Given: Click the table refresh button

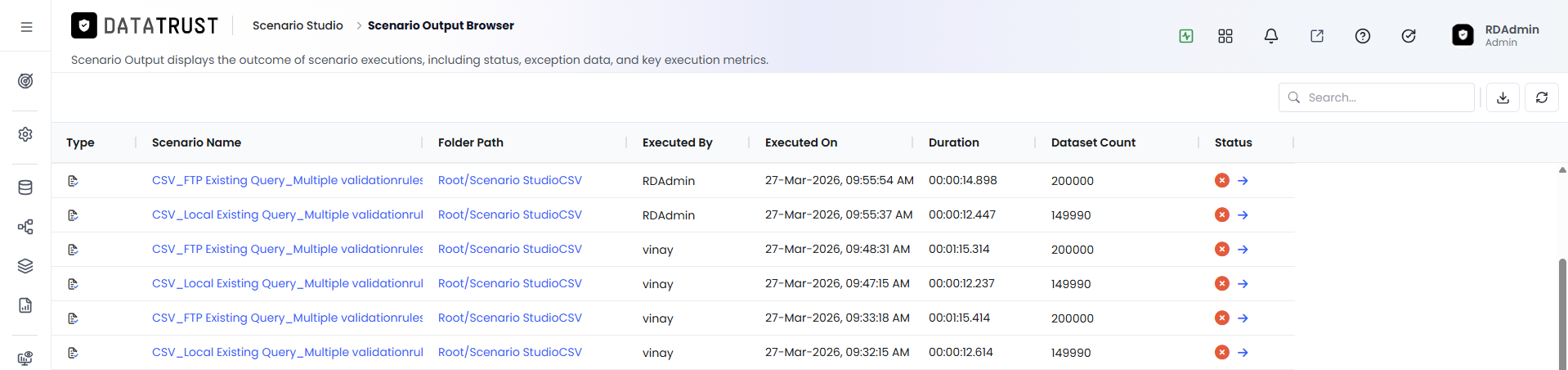Looking at the screenshot, I should pyautogui.click(x=1542, y=97).
